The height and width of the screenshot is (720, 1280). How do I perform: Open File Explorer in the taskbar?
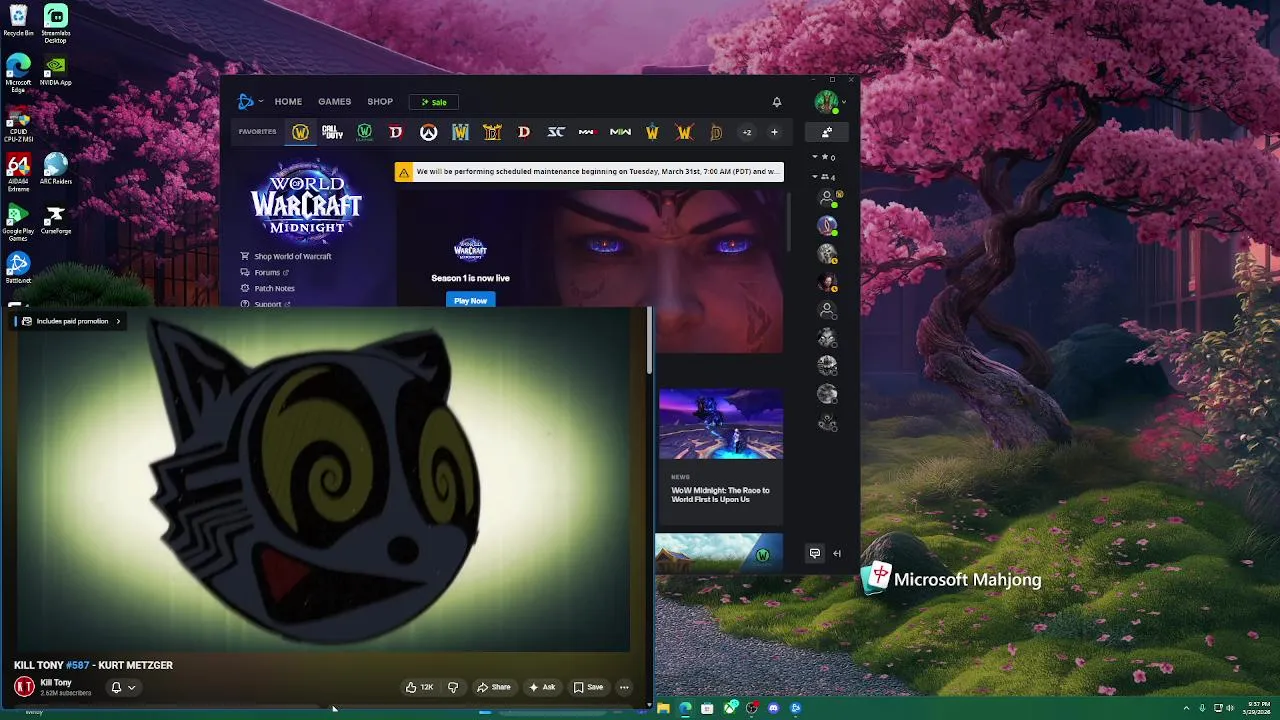[x=663, y=708]
